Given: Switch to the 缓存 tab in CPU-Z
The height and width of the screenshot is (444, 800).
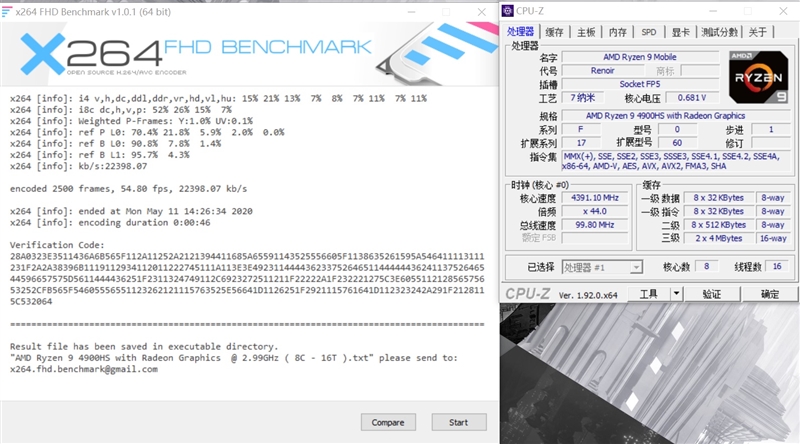Looking at the screenshot, I should [555, 32].
